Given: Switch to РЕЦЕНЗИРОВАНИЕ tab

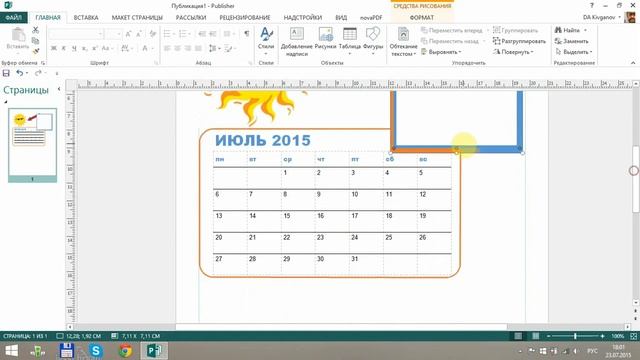Looking at the screenshot, I should [245, 18].
